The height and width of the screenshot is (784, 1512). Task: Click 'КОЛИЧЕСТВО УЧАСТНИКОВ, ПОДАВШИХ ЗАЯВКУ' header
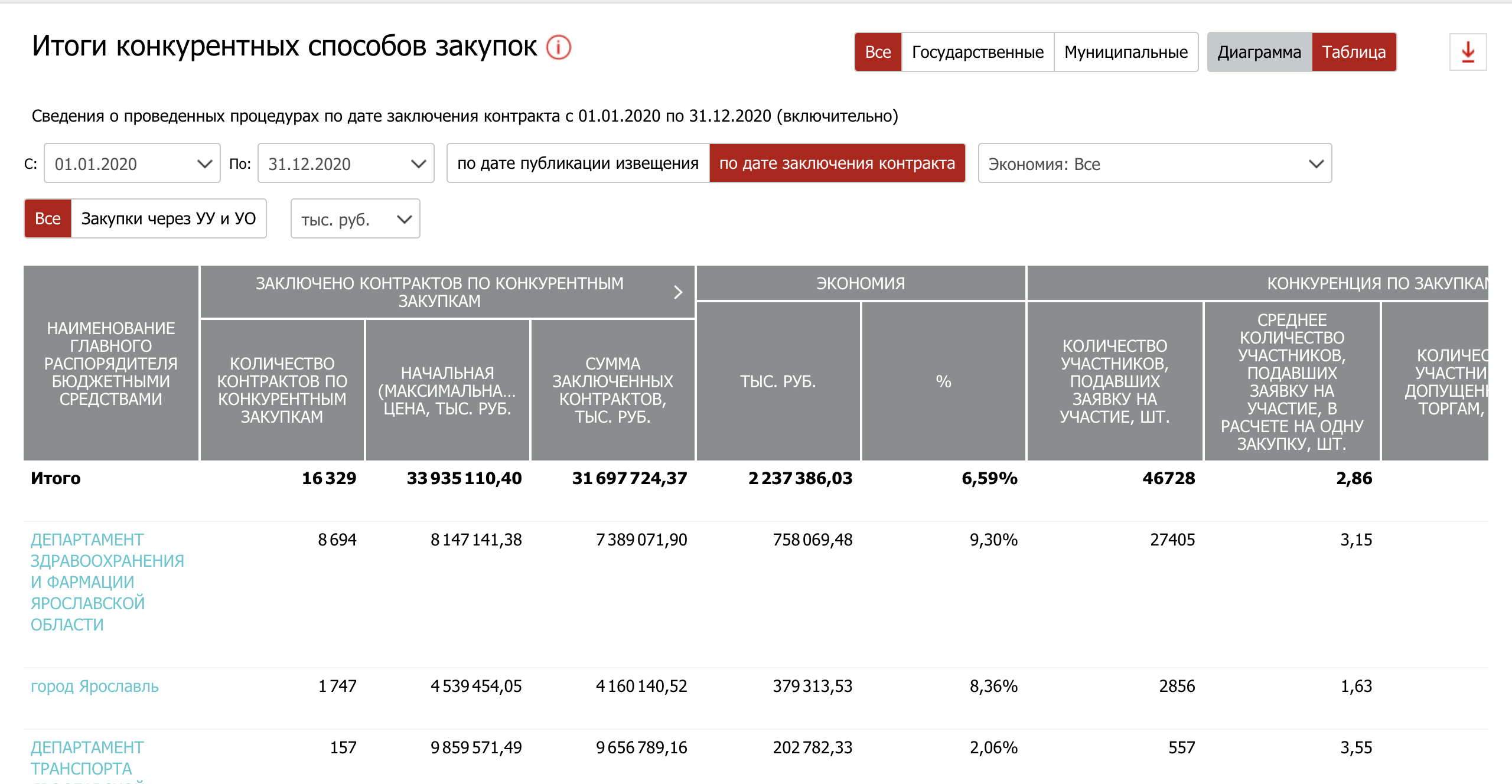1115,381
